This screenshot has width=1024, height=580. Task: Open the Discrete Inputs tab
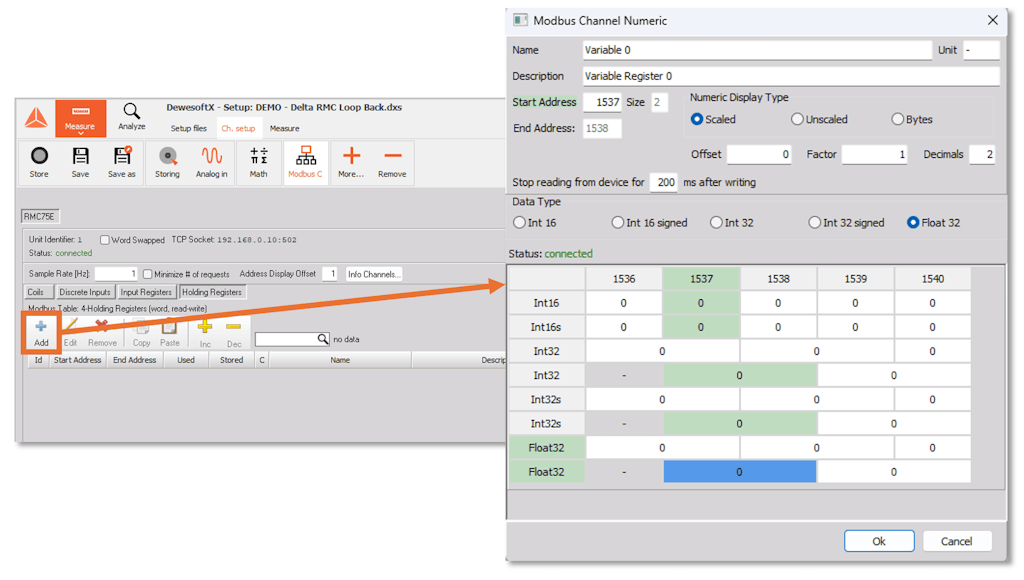pyautogui.click(x=85, y=292)
